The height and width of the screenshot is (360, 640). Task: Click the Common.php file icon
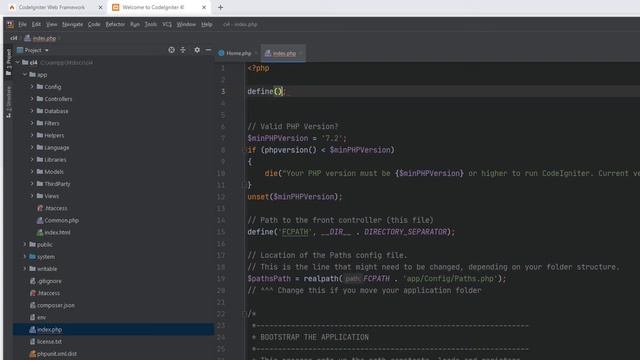coord(40,220)
